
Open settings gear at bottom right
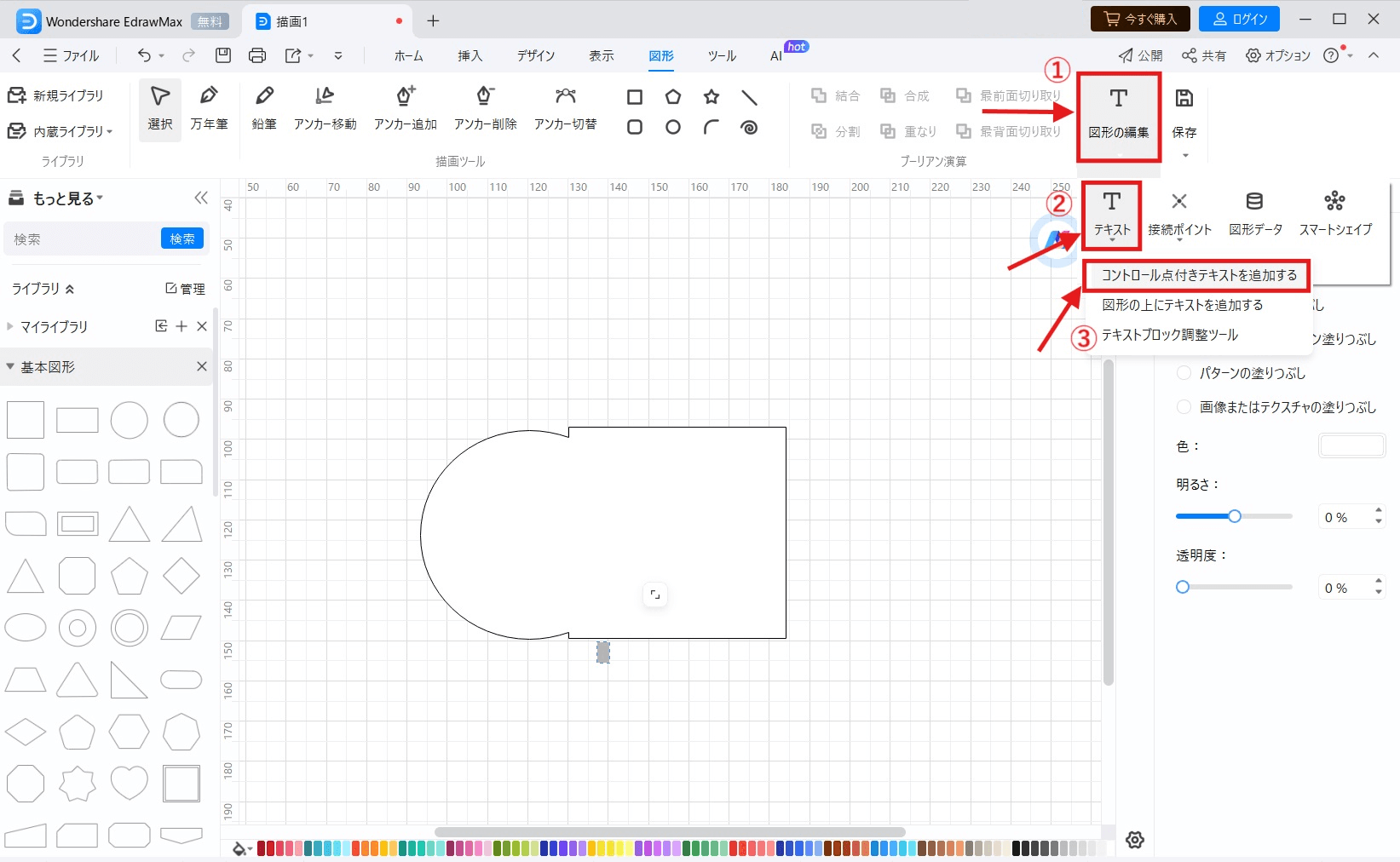pyautogui.click(x=1135, y=840)
